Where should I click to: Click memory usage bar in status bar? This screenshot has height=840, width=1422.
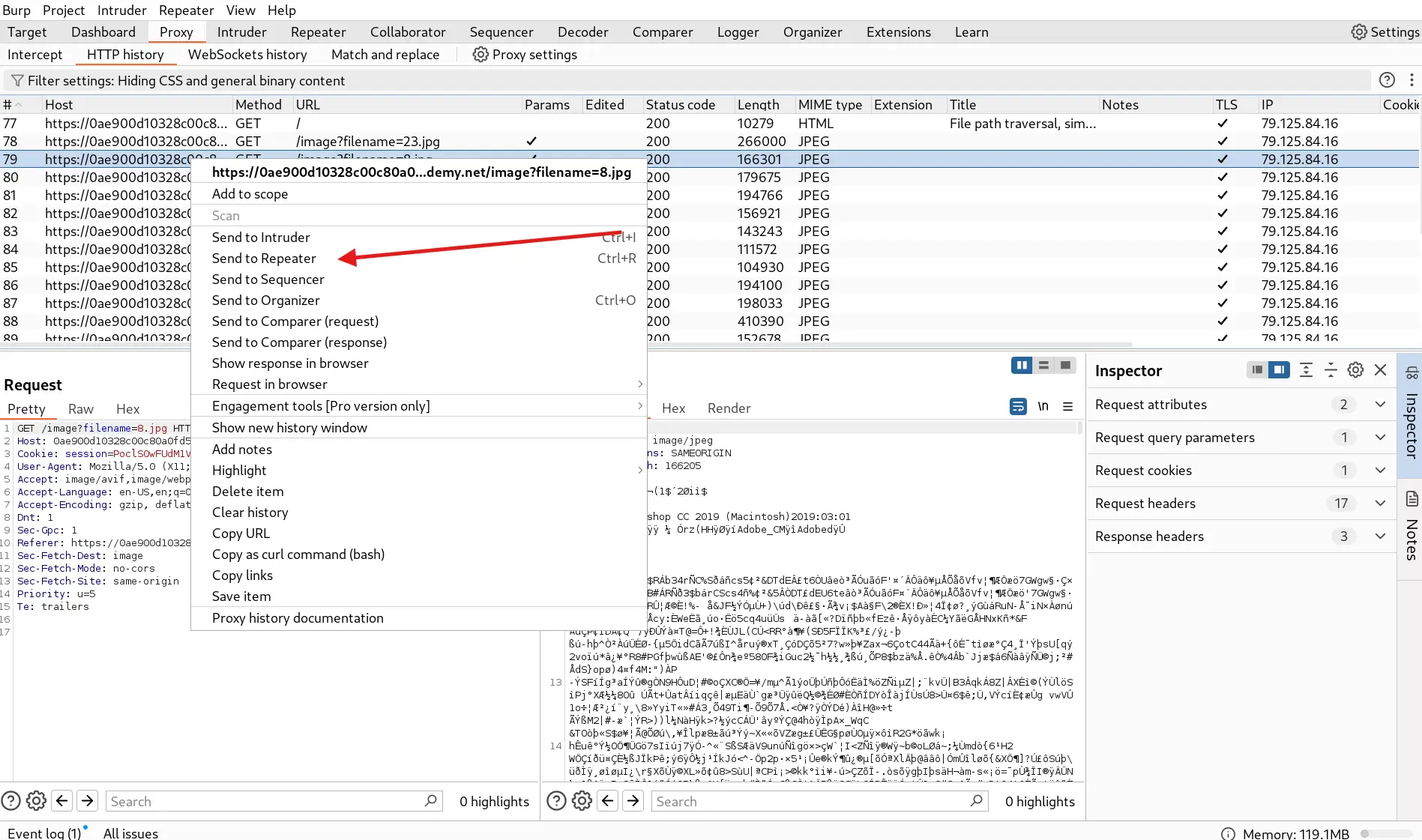click(1387, 833)
